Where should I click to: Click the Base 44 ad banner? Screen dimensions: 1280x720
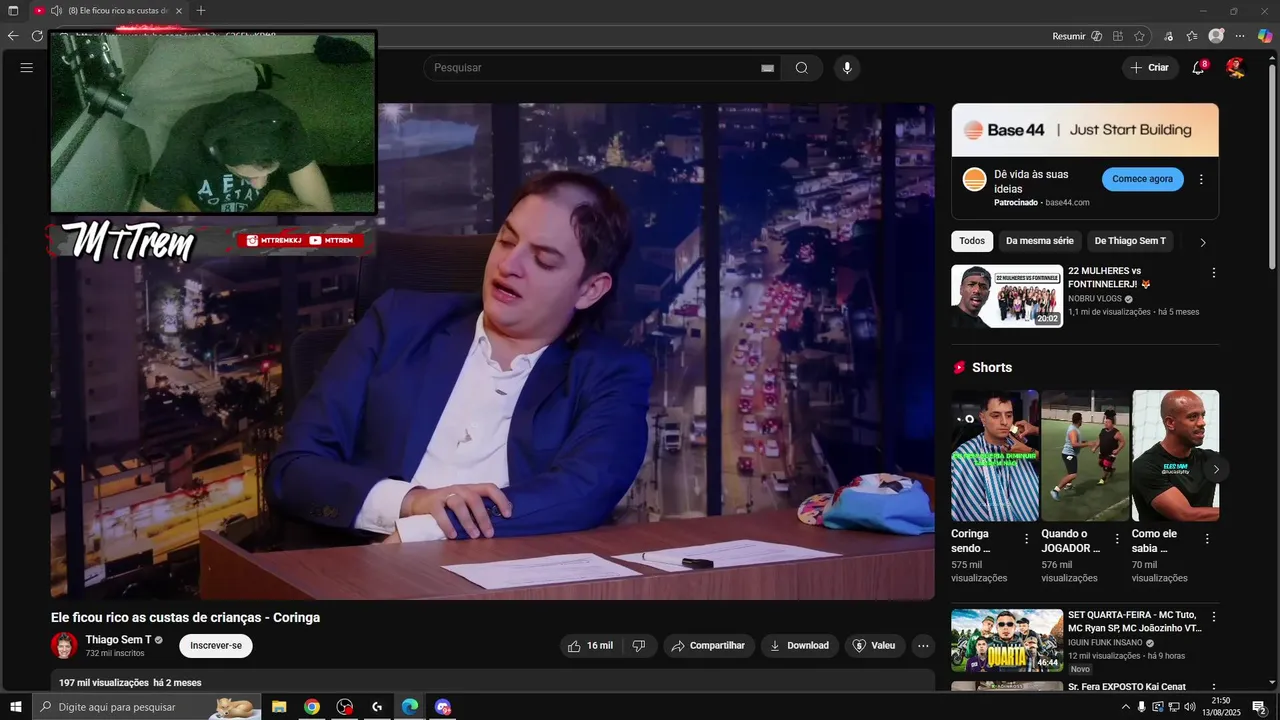[x=1085, y=130]
